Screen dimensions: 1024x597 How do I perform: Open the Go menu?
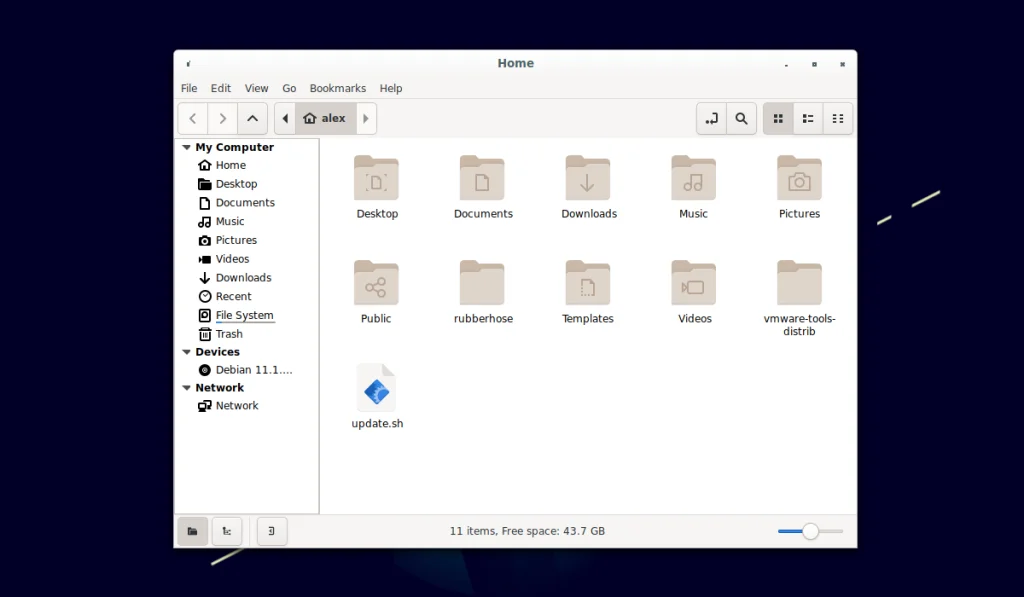pyautogui.click(x=289, y=88)
